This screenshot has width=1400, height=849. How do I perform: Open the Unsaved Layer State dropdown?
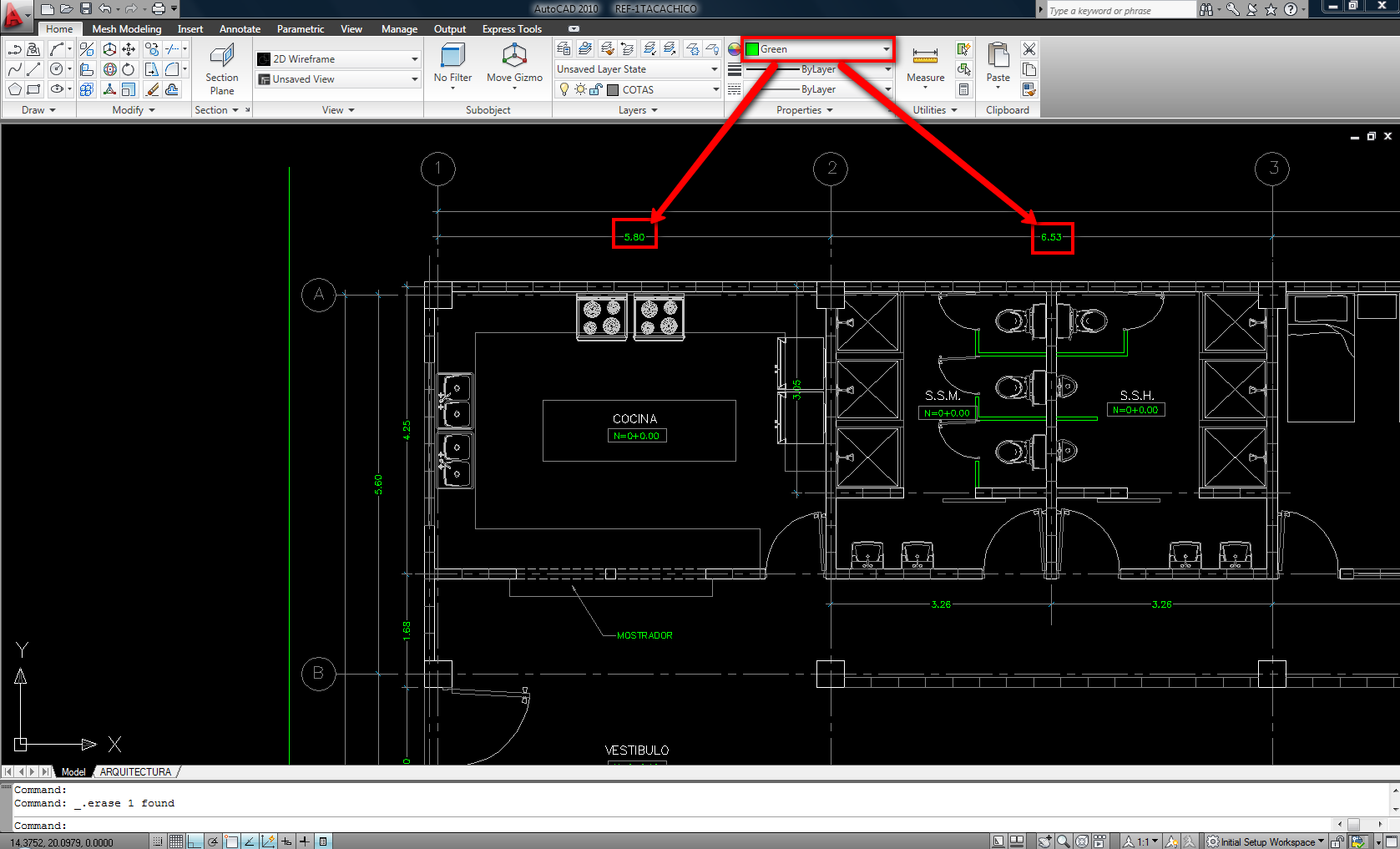tap(714, 68)
